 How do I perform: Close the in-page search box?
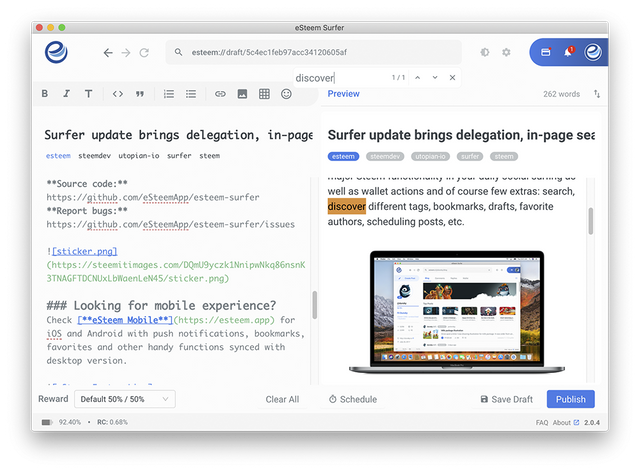[452, 78]
